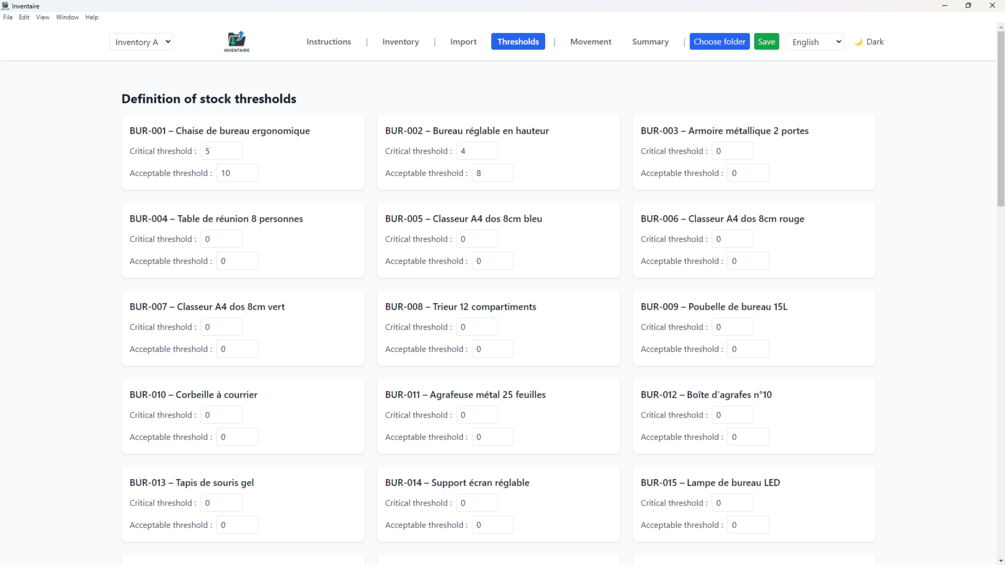Edit BUR-013 acceptable threshold field
Image resolution: width=1005 pixels, height=565 pixels.
(x=237, y=525)
